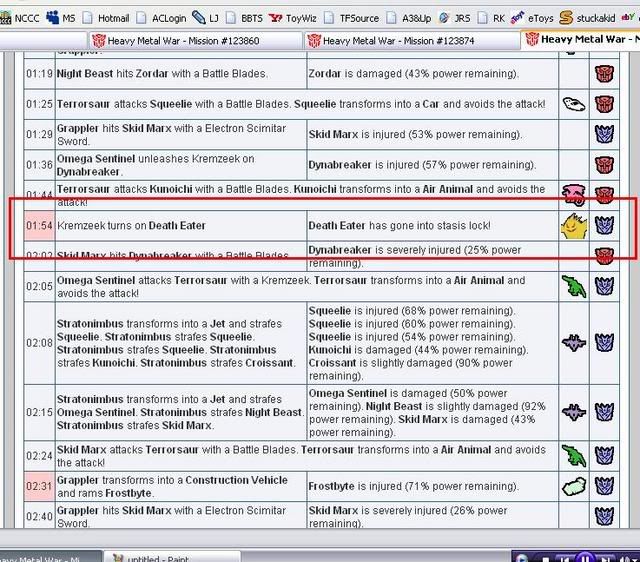Open the RK bookmark
The width and height of the screenshot is (640, 562).
(x=491, y=18)
